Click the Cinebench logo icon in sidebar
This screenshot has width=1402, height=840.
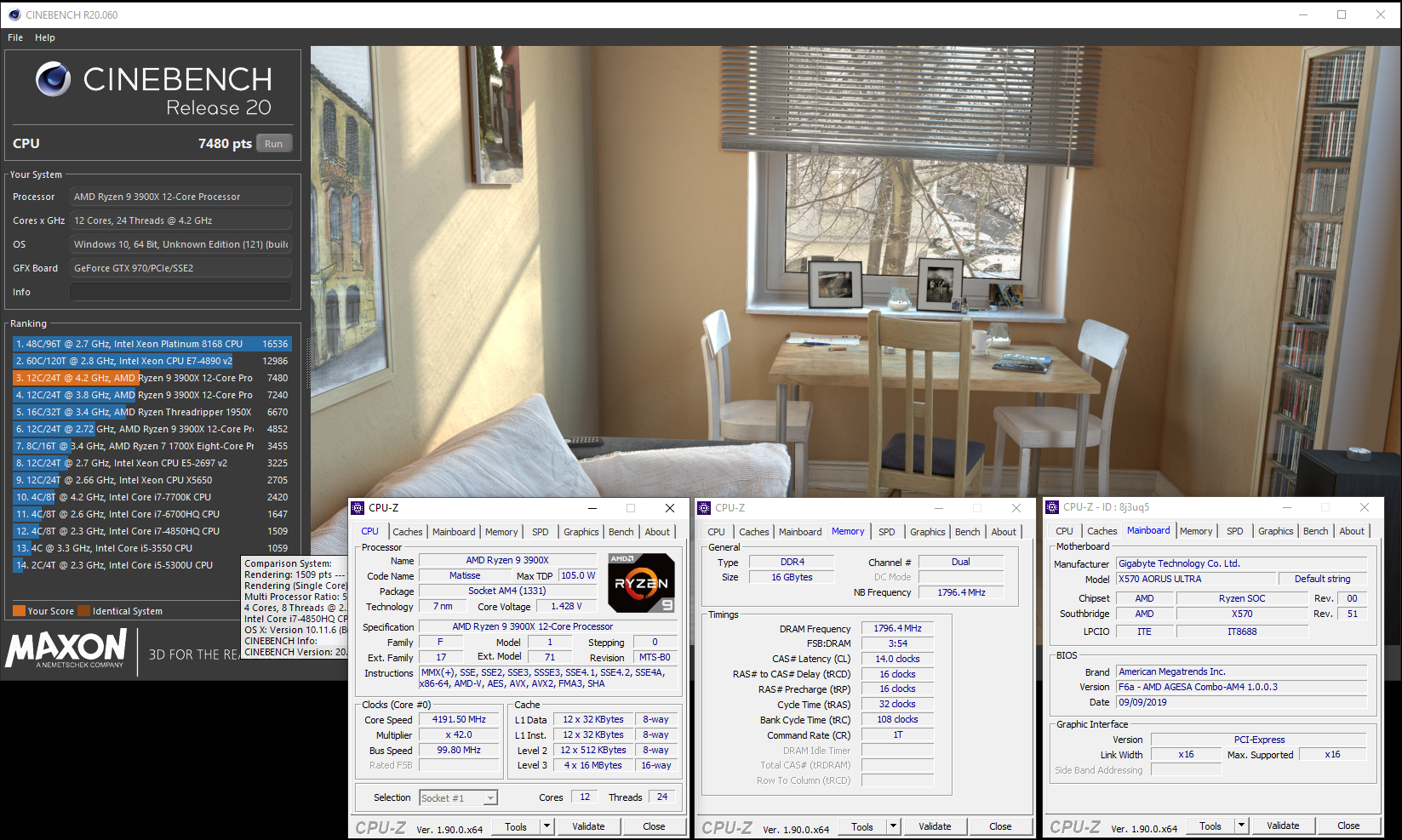tap(53, 79)
